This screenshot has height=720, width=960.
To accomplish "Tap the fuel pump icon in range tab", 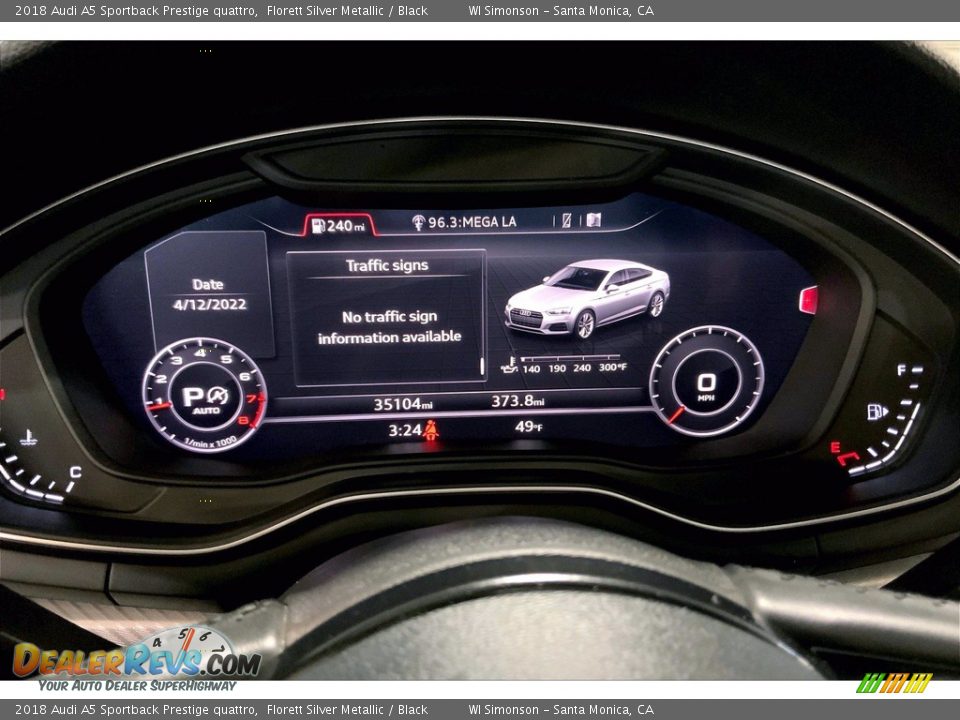I will [x=318, y=226].
